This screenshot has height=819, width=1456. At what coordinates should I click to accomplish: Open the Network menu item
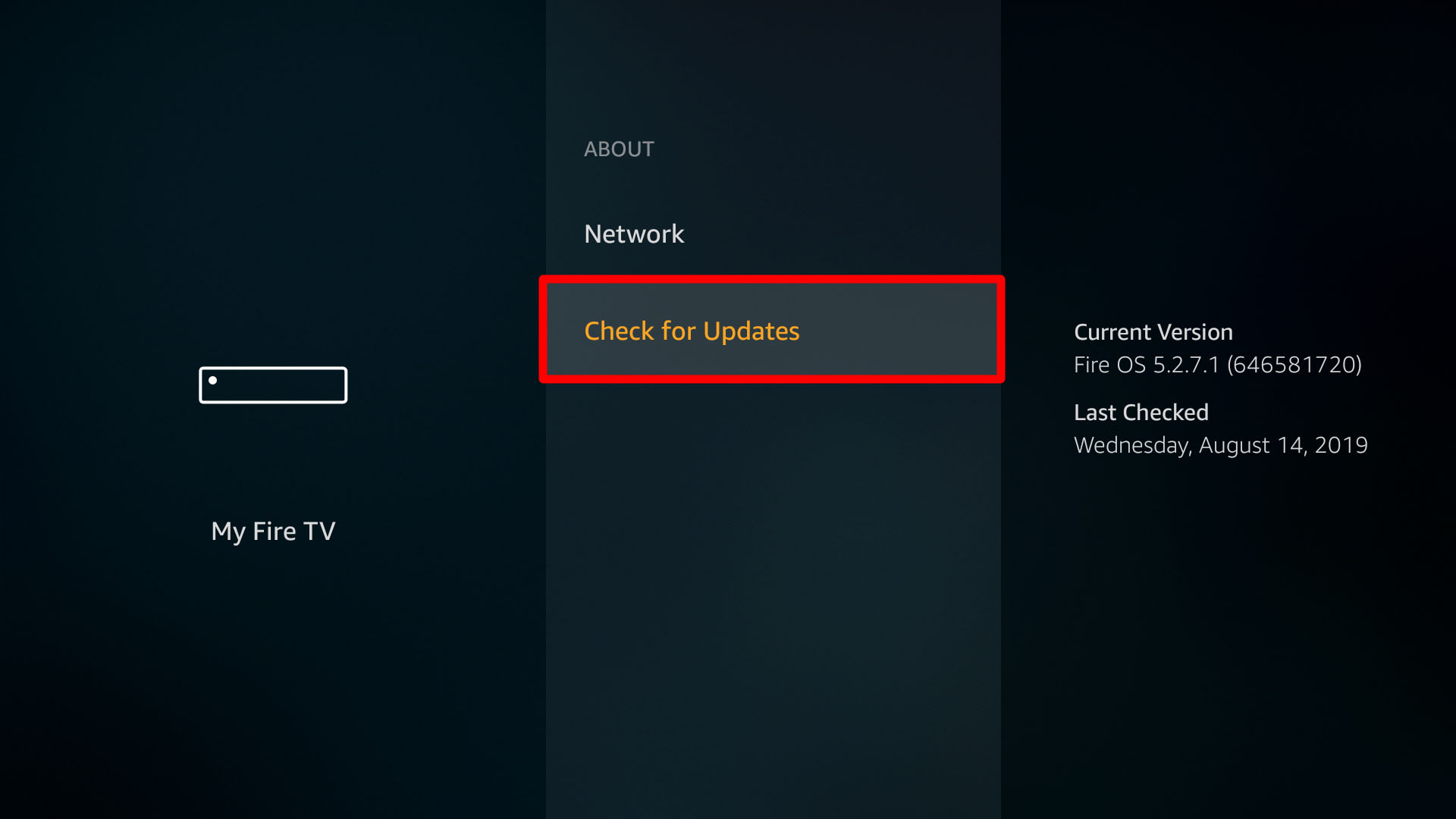[634, 234]
